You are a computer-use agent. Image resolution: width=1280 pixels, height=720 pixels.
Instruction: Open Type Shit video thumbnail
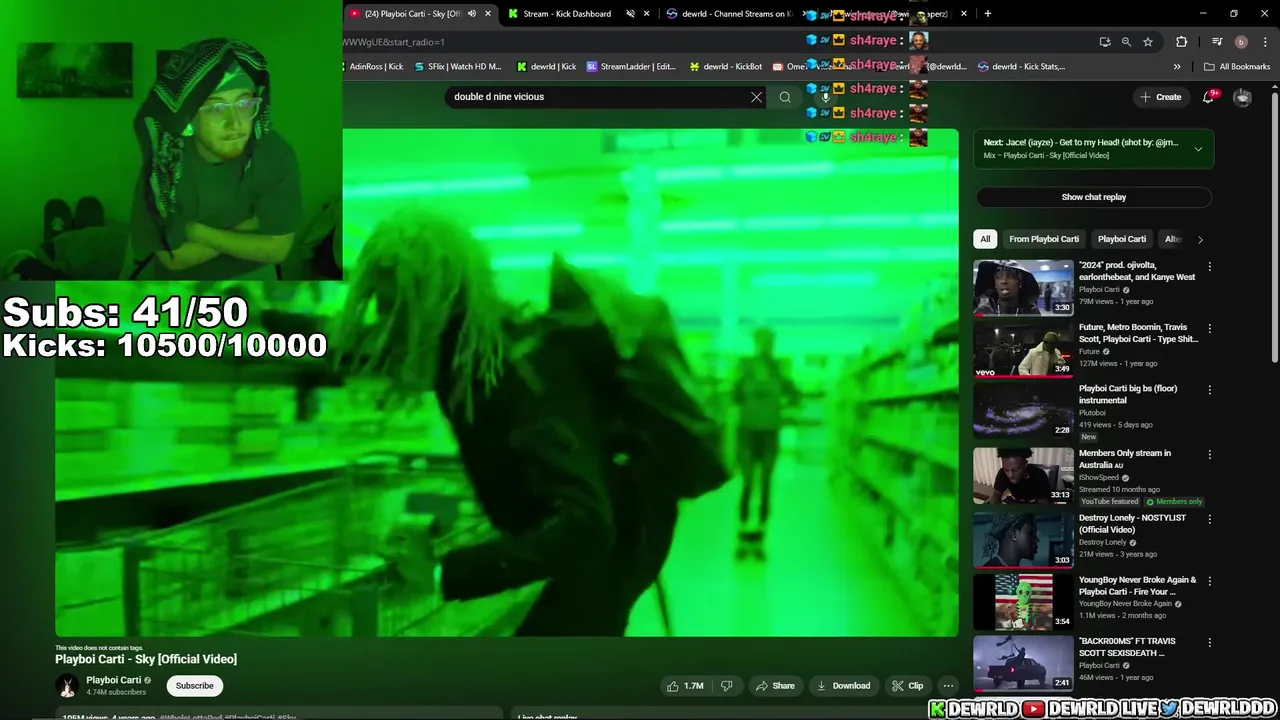click(1023, 349)
